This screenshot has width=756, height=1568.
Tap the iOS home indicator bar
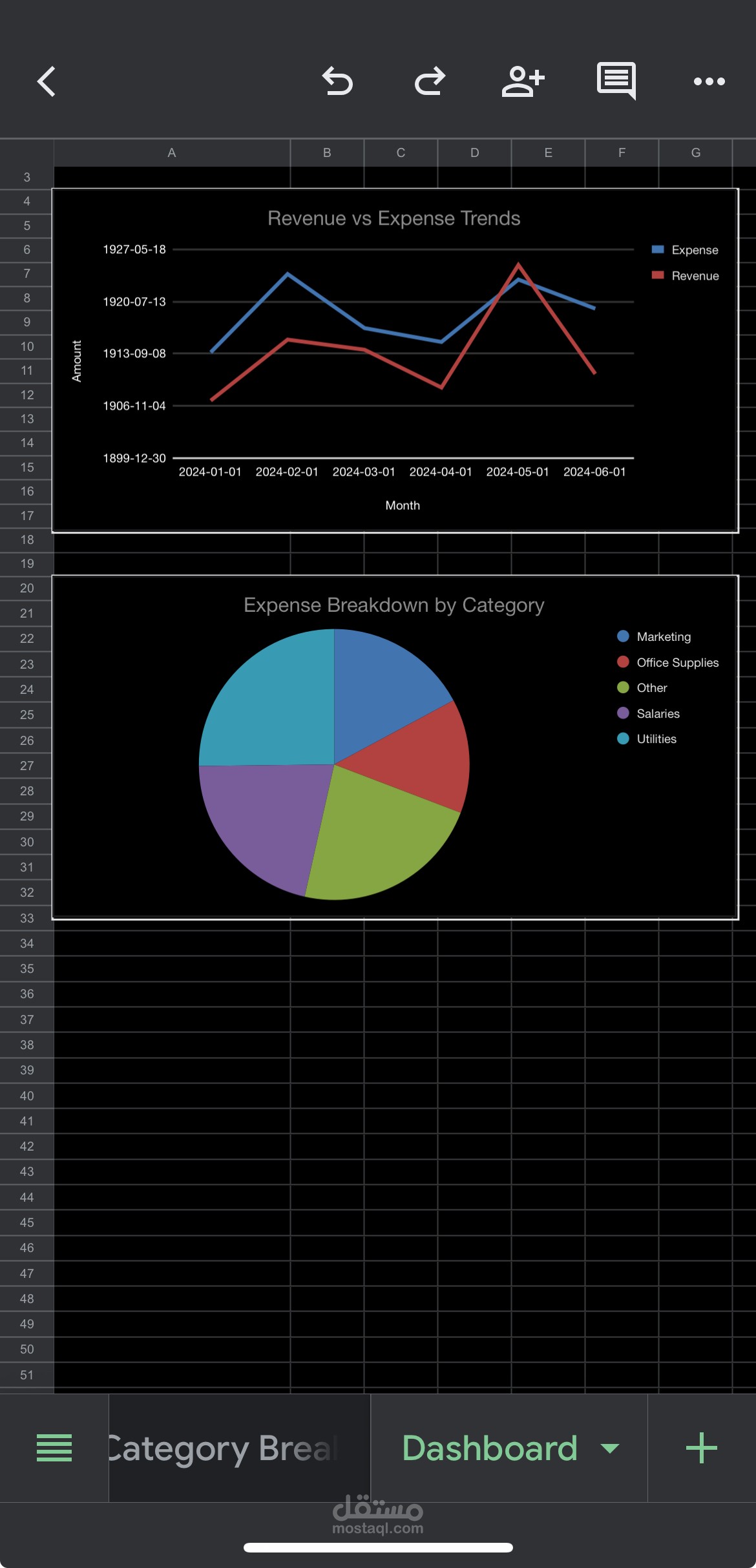point(378,1547)
